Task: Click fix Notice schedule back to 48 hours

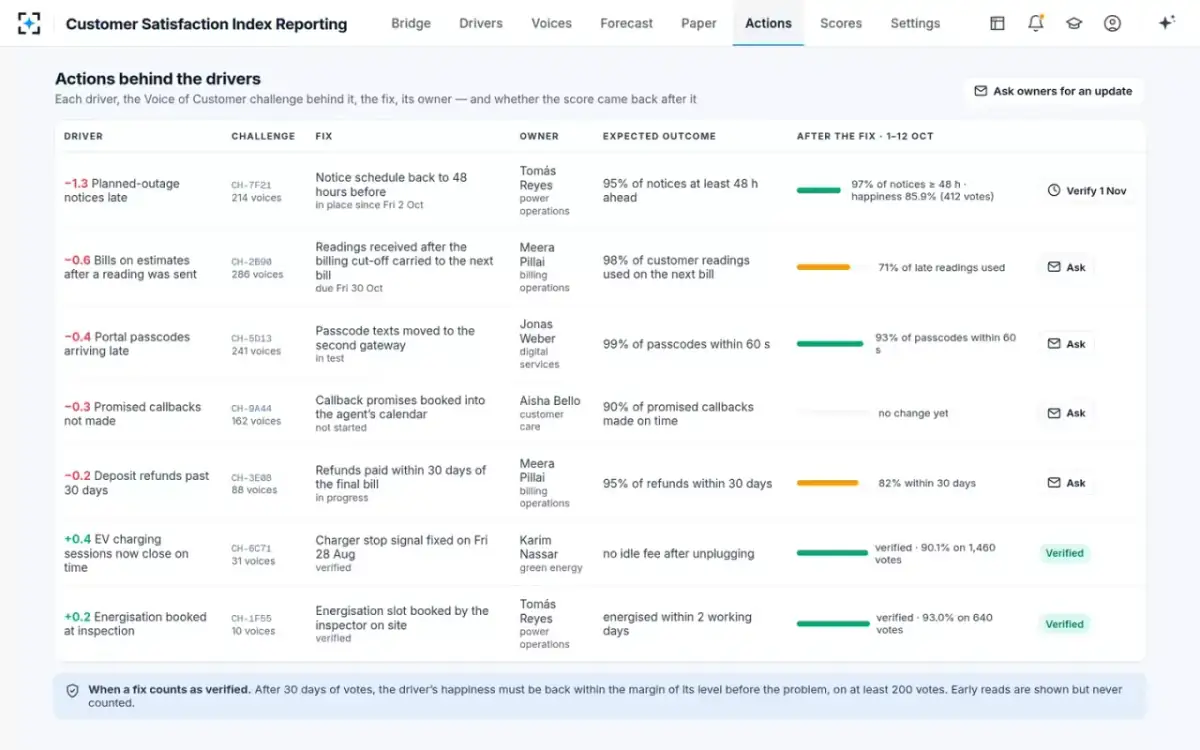Action: (391, 184)
